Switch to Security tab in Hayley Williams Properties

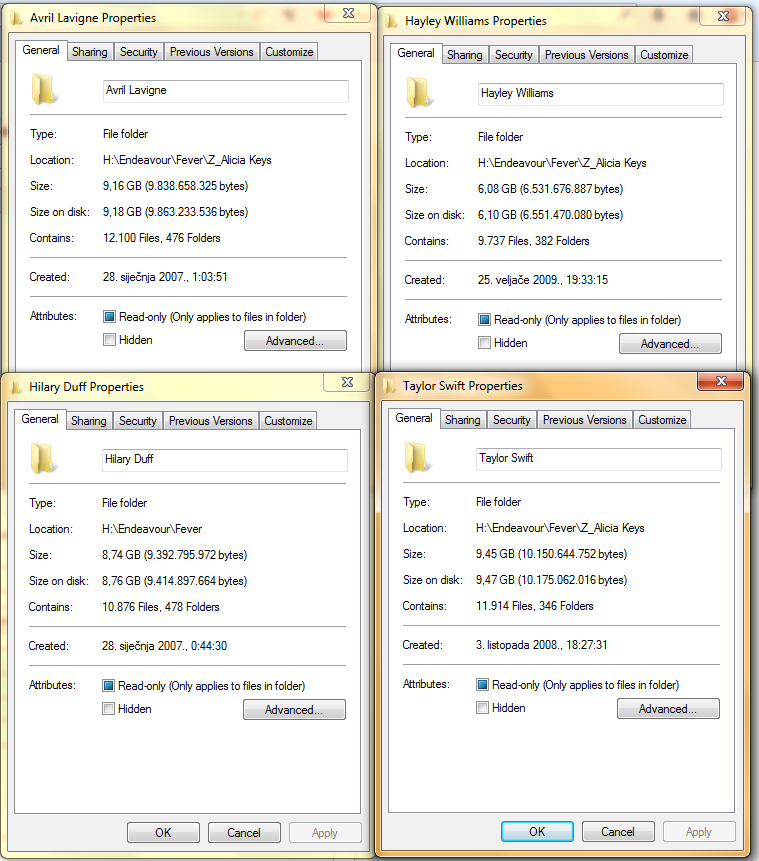514,55
